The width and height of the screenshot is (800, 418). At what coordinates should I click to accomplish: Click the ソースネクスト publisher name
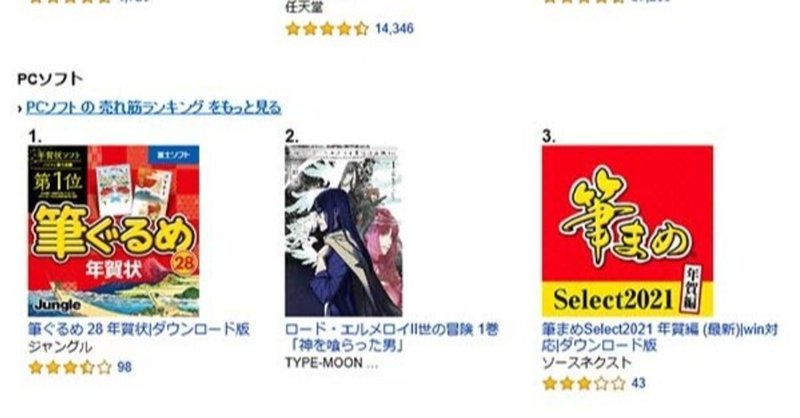(587, 363)
